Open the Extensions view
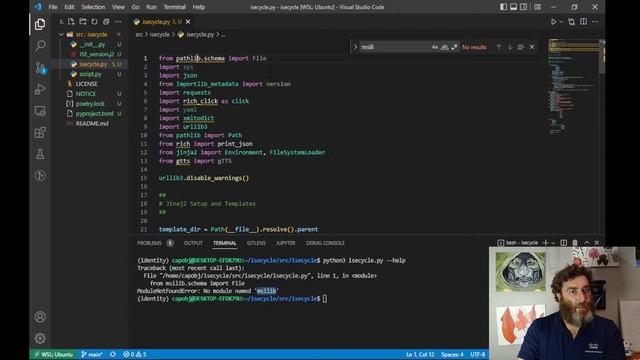The width and height of the screenshot is (640, 360). 40,133
